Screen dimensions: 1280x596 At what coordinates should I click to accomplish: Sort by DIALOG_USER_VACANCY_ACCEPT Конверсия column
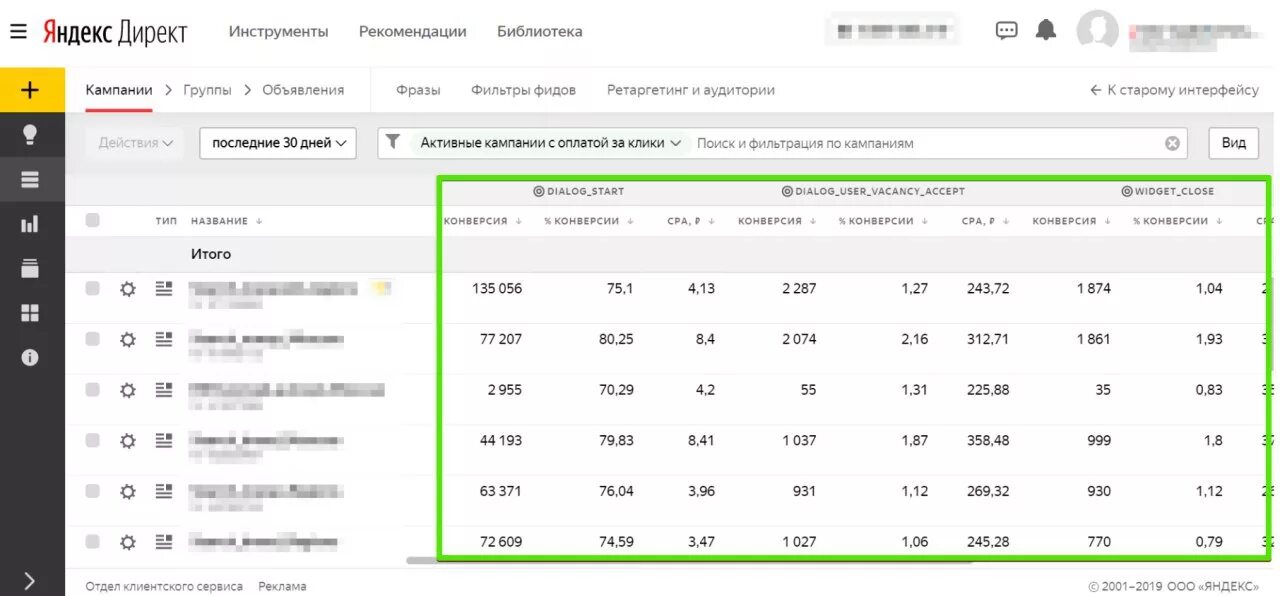(777, 221)
